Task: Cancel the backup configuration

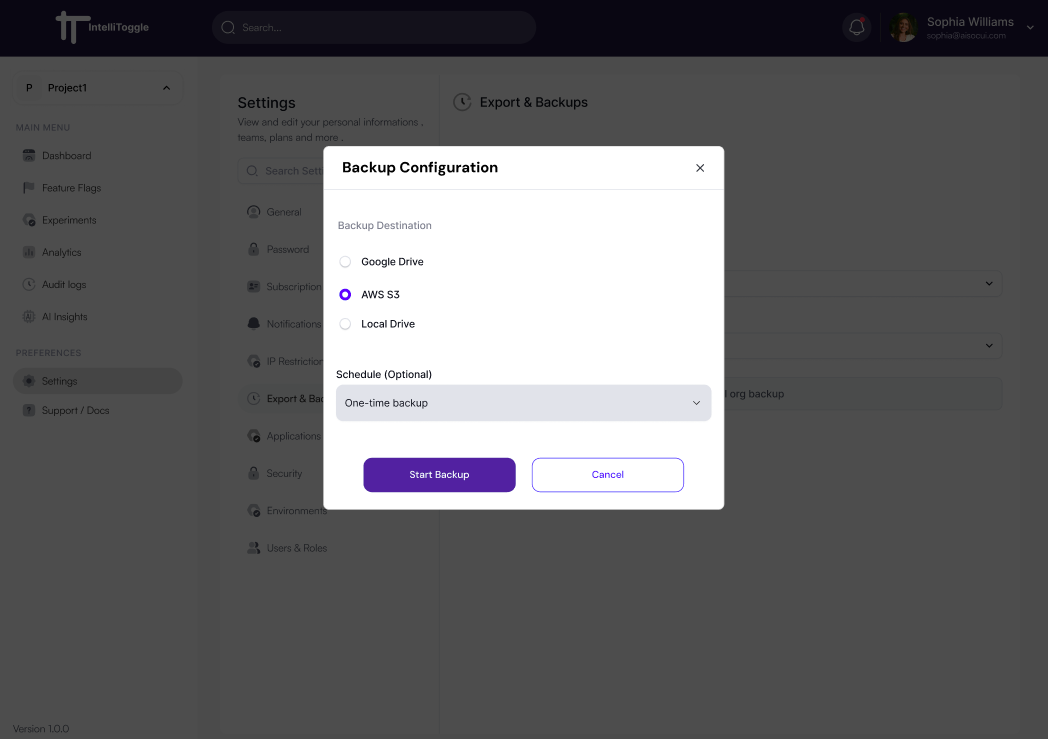Action: point(607,475)
